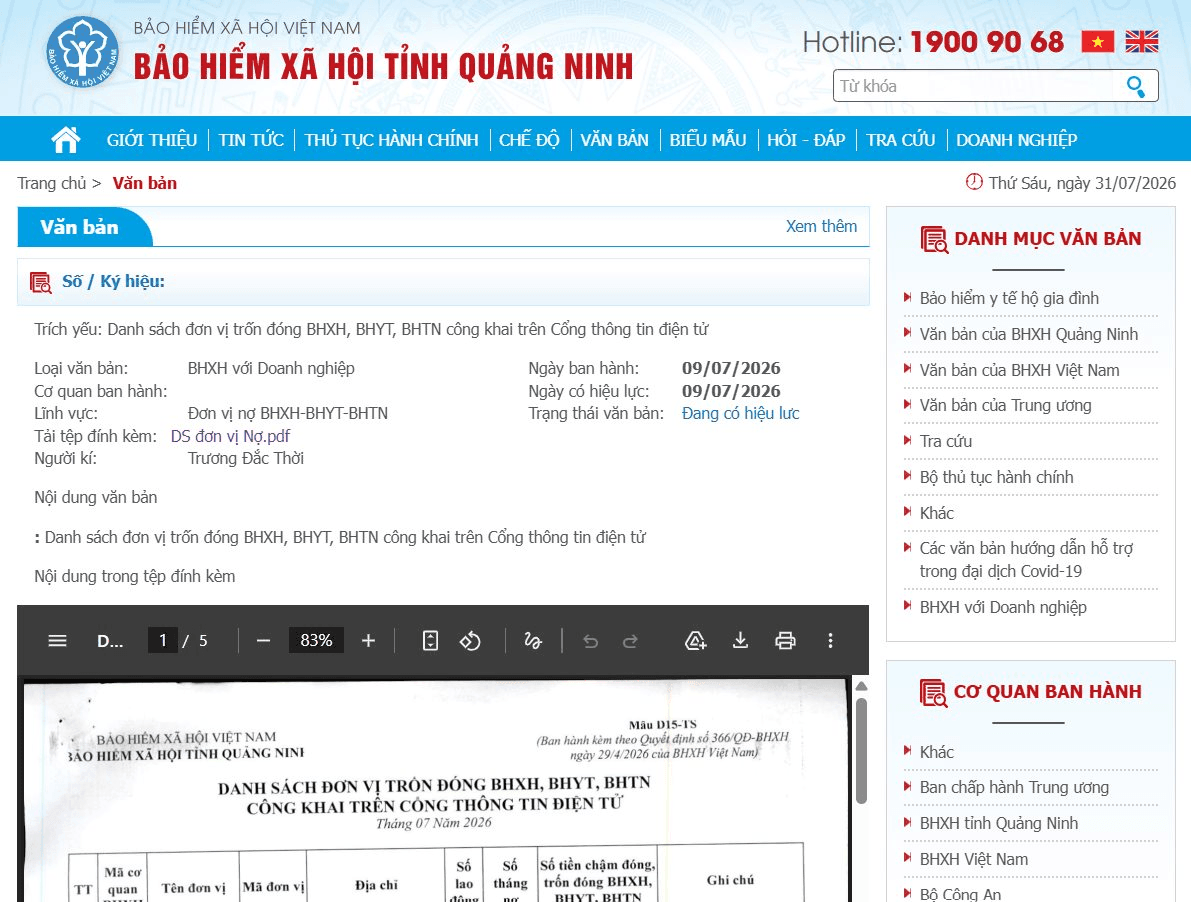Open Thủ tục hành chính menu
This screenshot has width=1191, height=902.
[x=391, y=140]
